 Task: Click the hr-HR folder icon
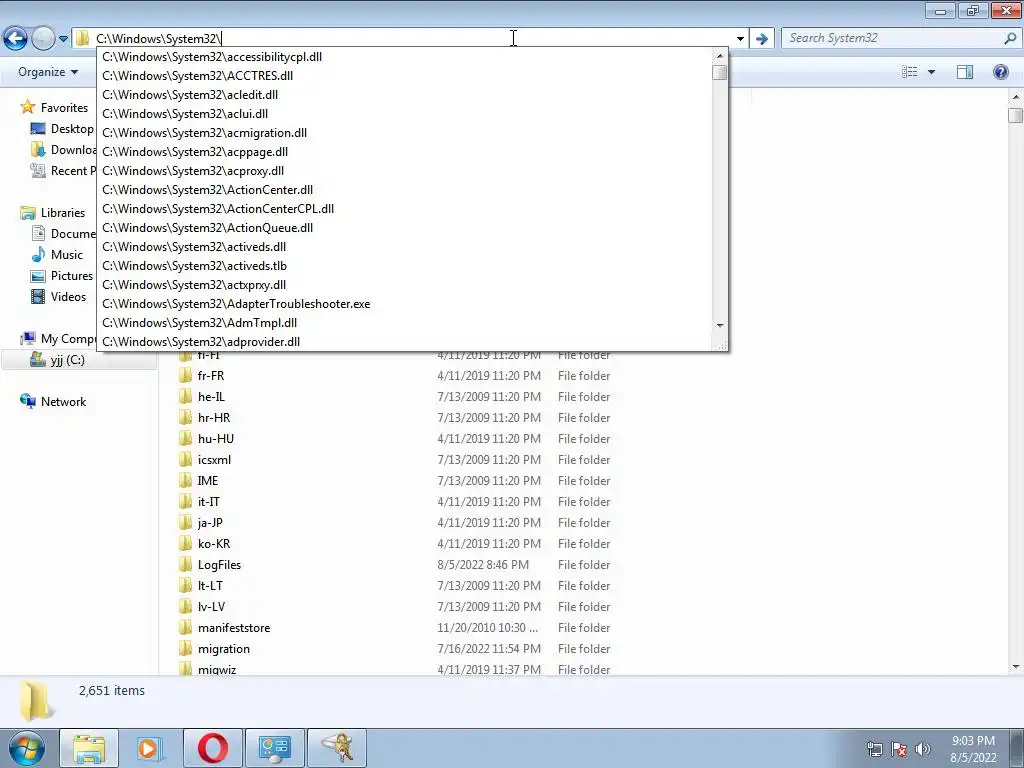(x=186, y=418)
